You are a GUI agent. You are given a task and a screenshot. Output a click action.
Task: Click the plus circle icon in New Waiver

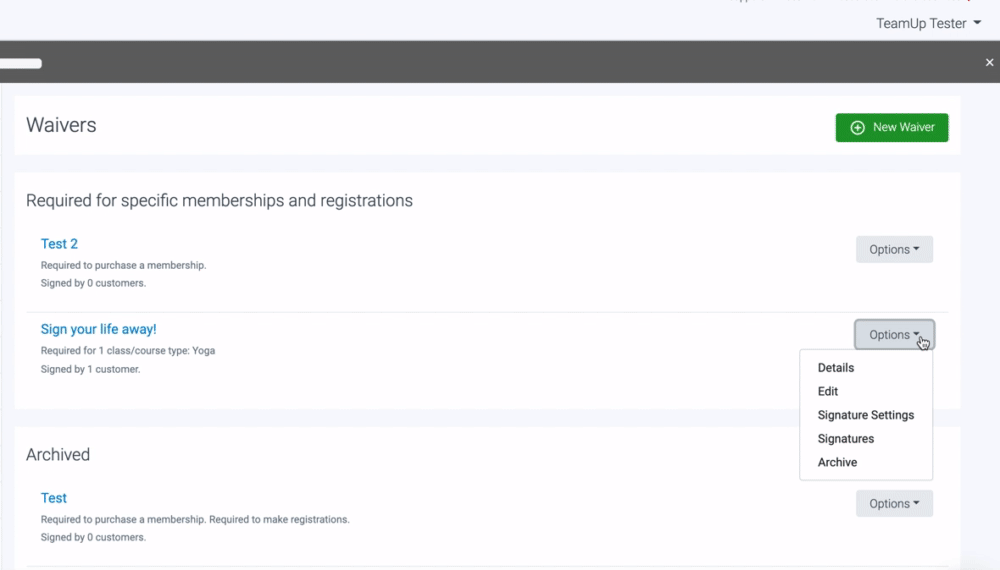[x=857, y=128]
